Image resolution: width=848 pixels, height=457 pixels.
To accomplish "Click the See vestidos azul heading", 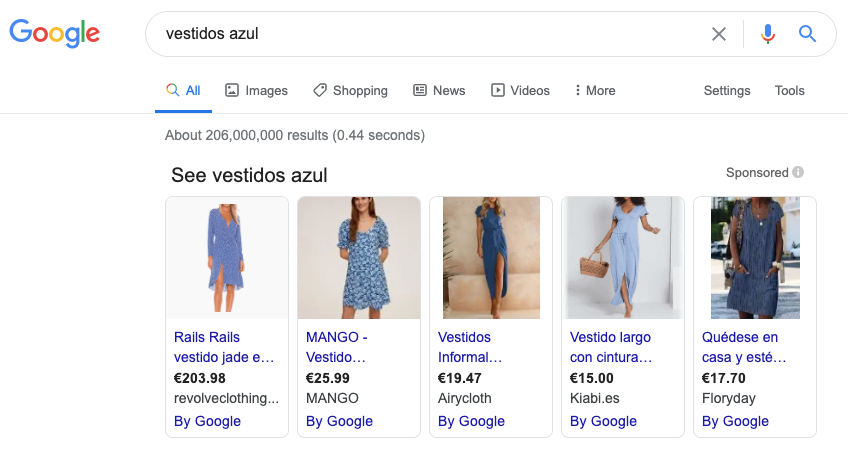I will [249, 175].
